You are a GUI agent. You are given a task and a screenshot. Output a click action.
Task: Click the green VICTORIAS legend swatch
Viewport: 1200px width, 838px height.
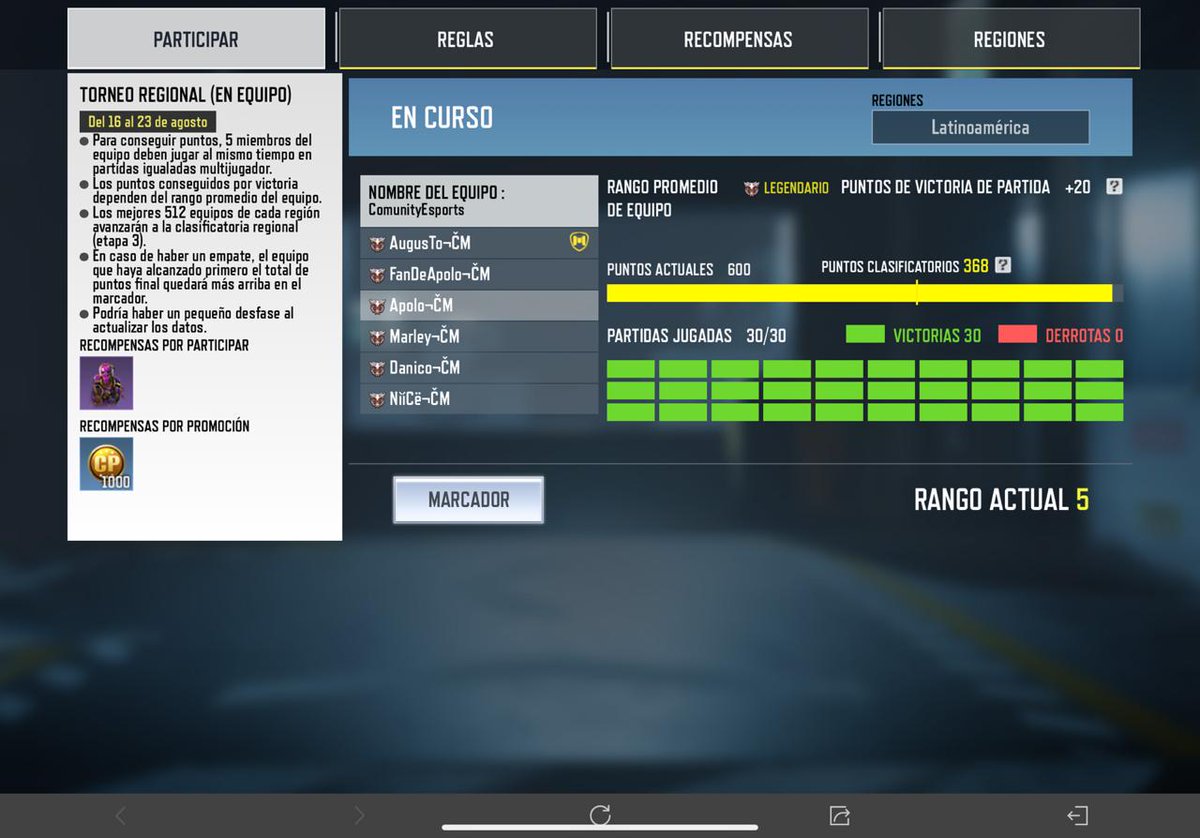(865, 334)
